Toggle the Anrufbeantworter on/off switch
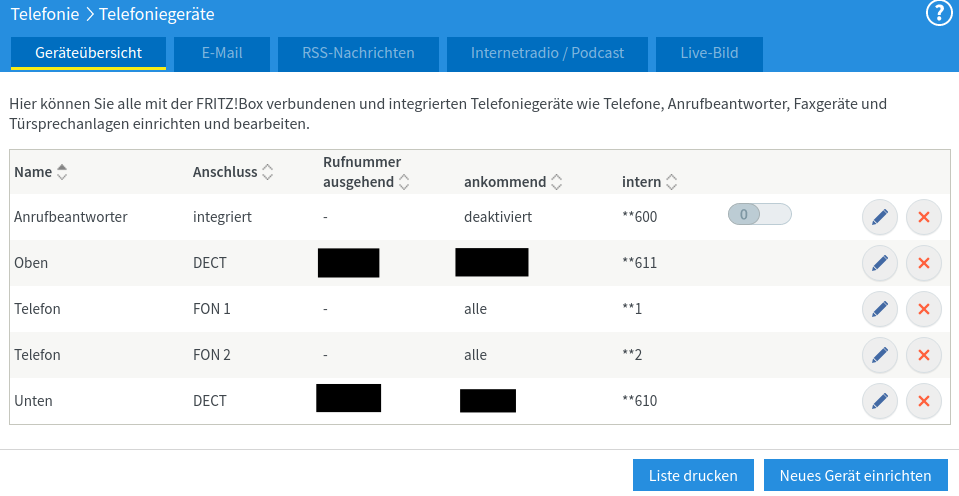This screenshot has width=959, height=496. 759,214
